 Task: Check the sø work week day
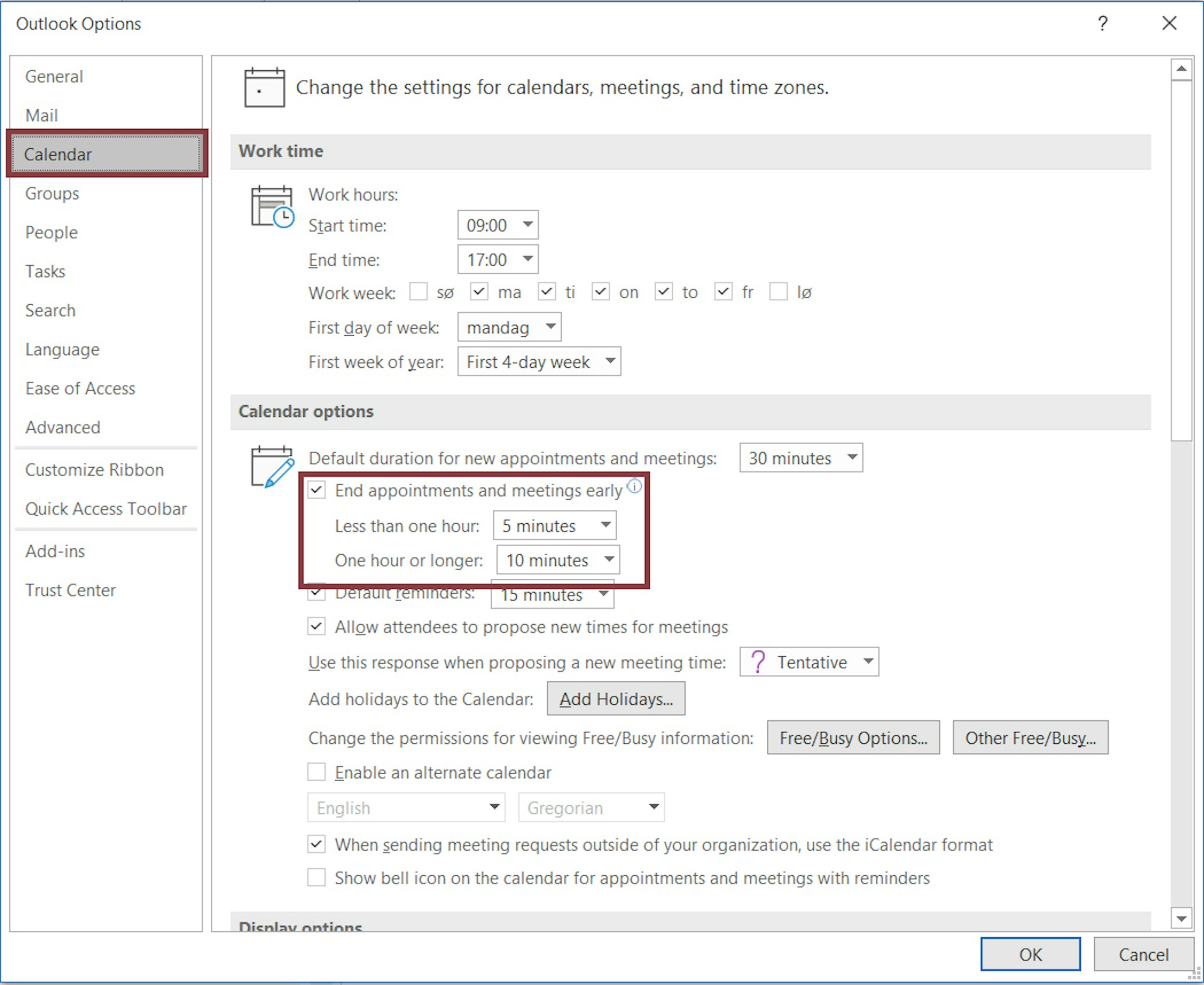(419, 292)
